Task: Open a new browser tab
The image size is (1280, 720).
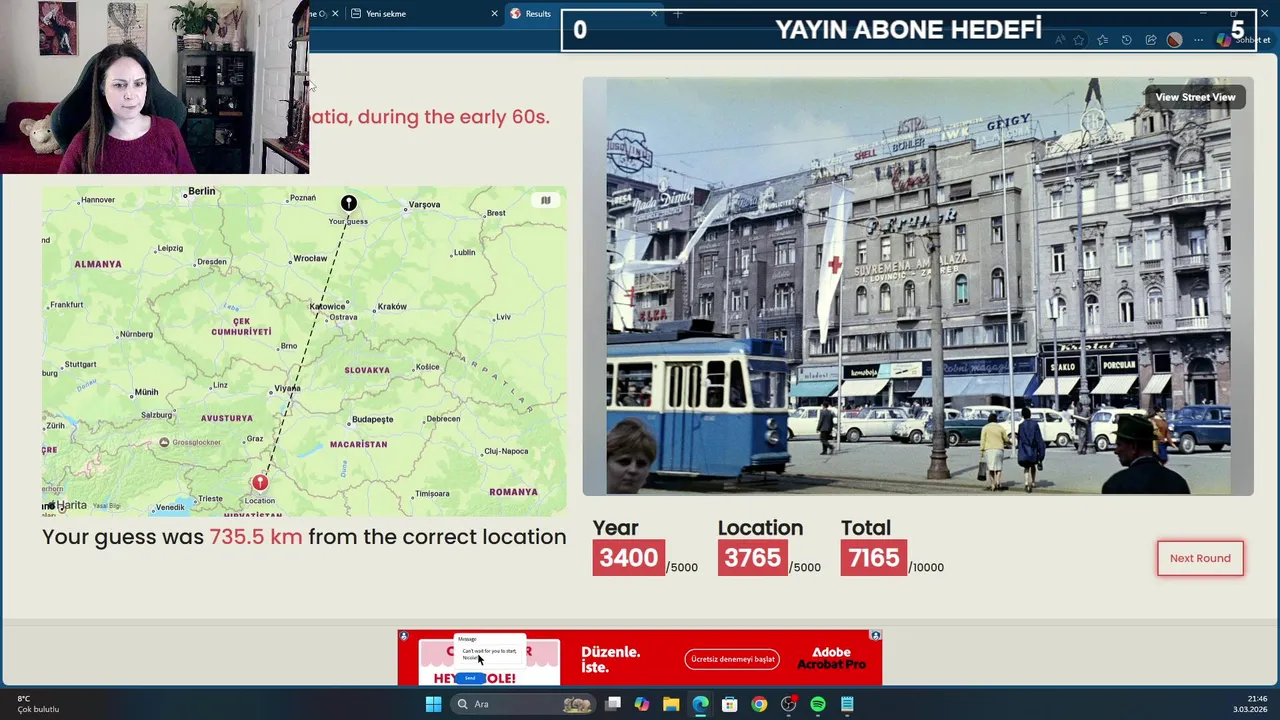Action: pyautogui.click(x=677, y=13)
